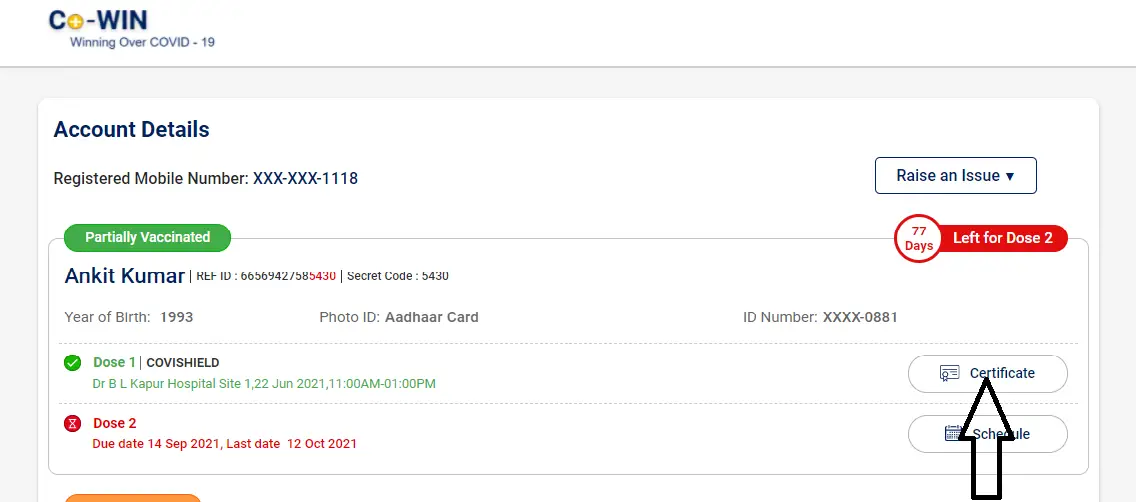Schedule the Dose 2 appointment
This screenshot has height=502, width=1136.
tap(987, 434)
